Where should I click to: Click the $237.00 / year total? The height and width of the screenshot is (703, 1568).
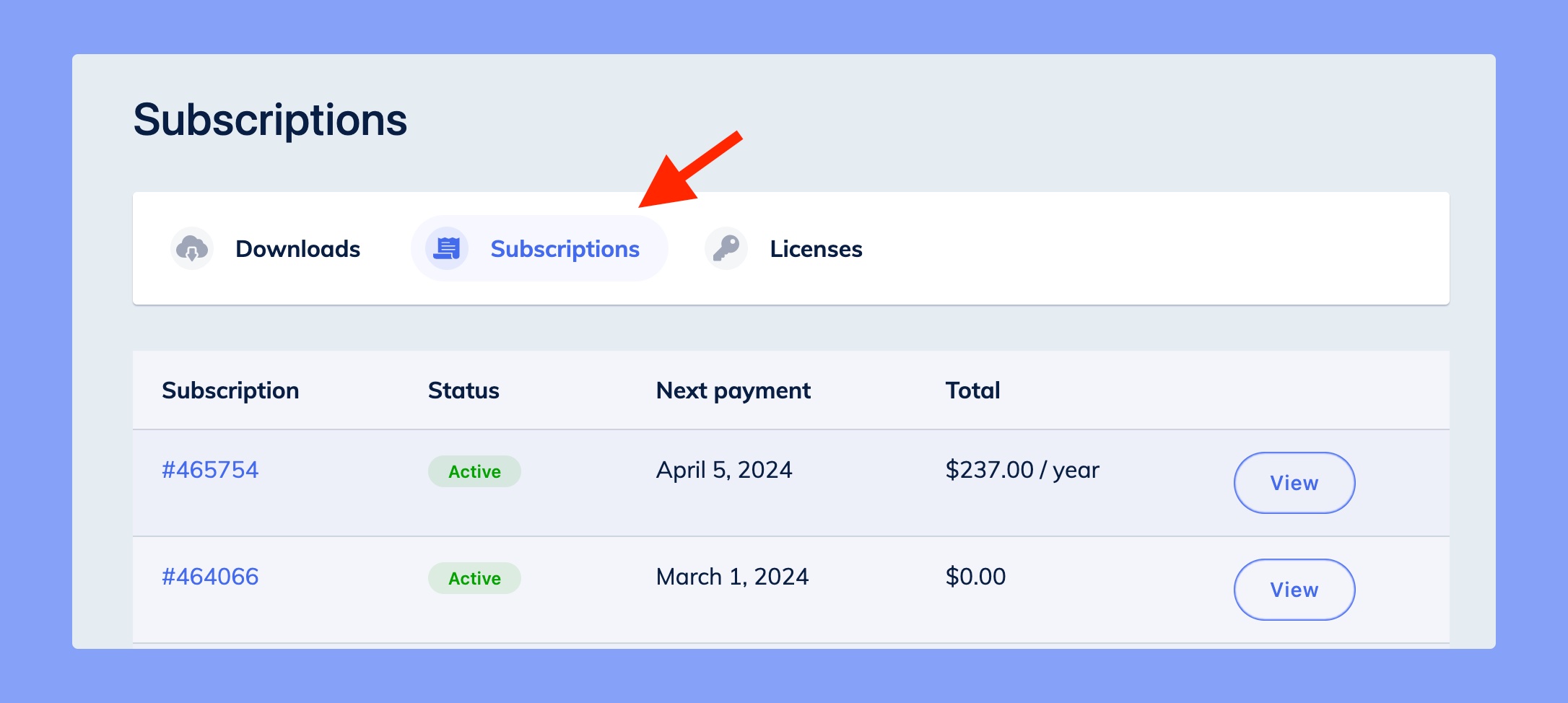click(x=1022, y=470)
